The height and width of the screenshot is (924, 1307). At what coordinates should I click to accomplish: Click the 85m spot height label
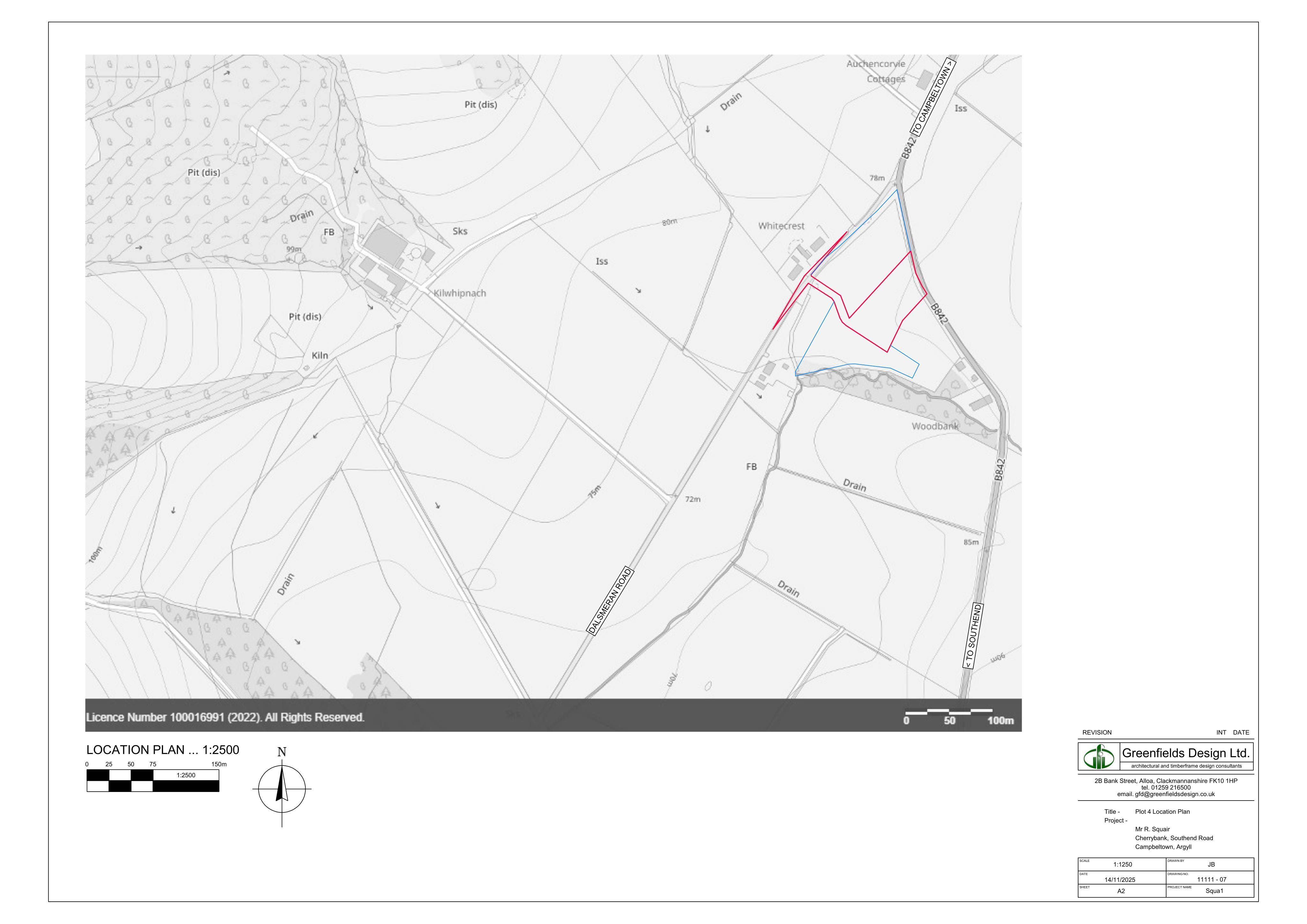point(971,542)
